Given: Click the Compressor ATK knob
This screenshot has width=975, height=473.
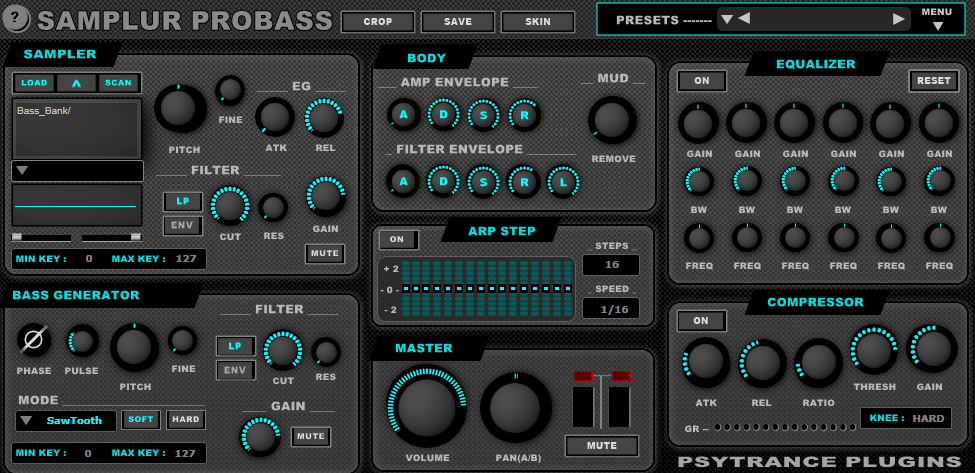Looking at the screenshot, I should (706, 362).
